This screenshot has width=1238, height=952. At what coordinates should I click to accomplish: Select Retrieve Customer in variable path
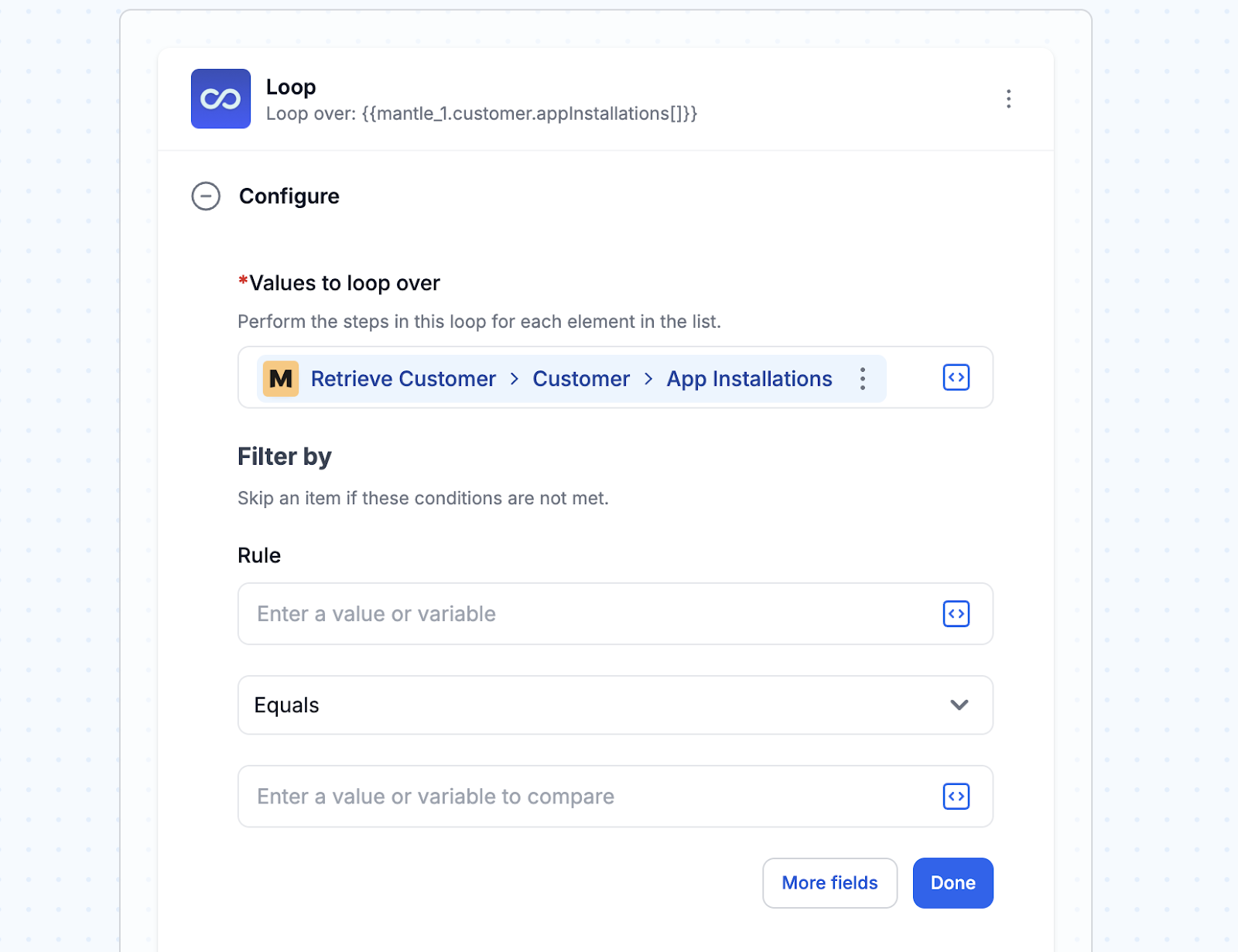403,379
